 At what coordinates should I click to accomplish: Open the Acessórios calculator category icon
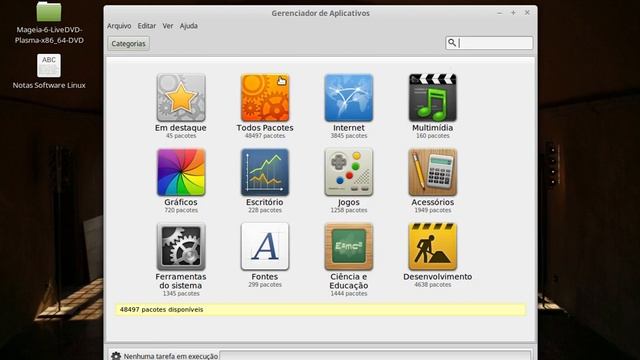tap(433, 172)
